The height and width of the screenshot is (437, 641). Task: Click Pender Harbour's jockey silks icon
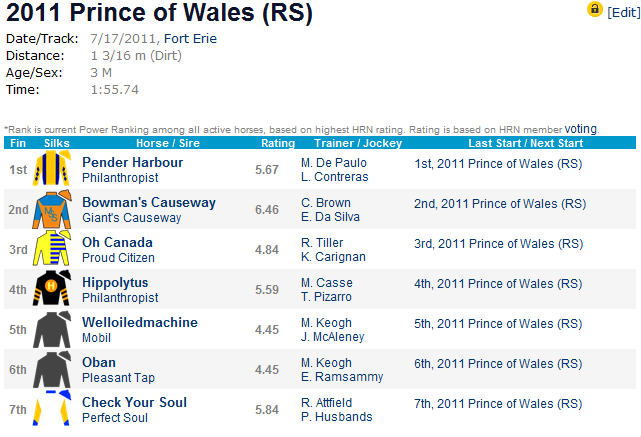(52, 168)
